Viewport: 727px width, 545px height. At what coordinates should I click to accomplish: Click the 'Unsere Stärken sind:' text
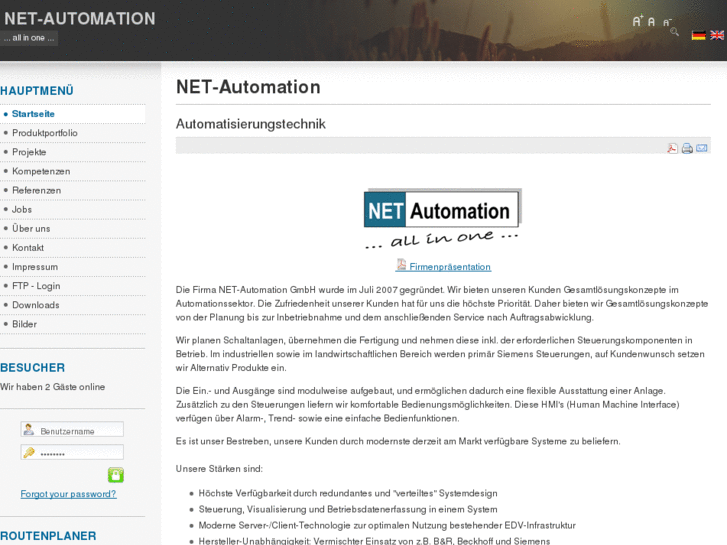point(219,469)
